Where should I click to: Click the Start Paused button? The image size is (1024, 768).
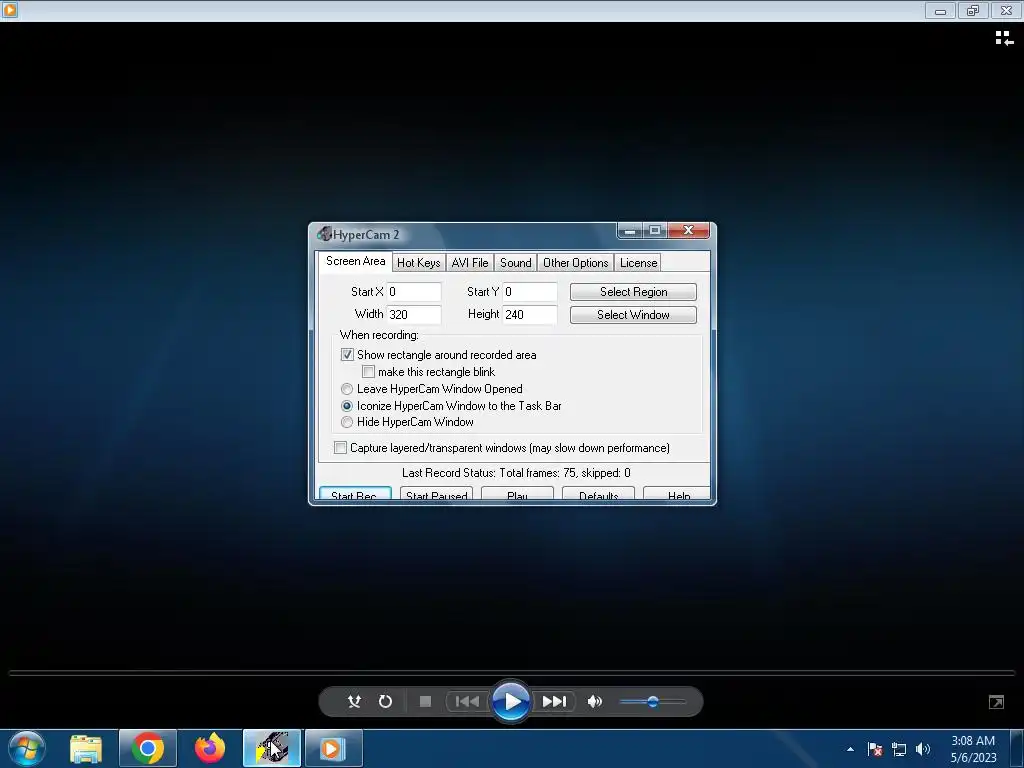pyautogui.click(x=436, y=494)
